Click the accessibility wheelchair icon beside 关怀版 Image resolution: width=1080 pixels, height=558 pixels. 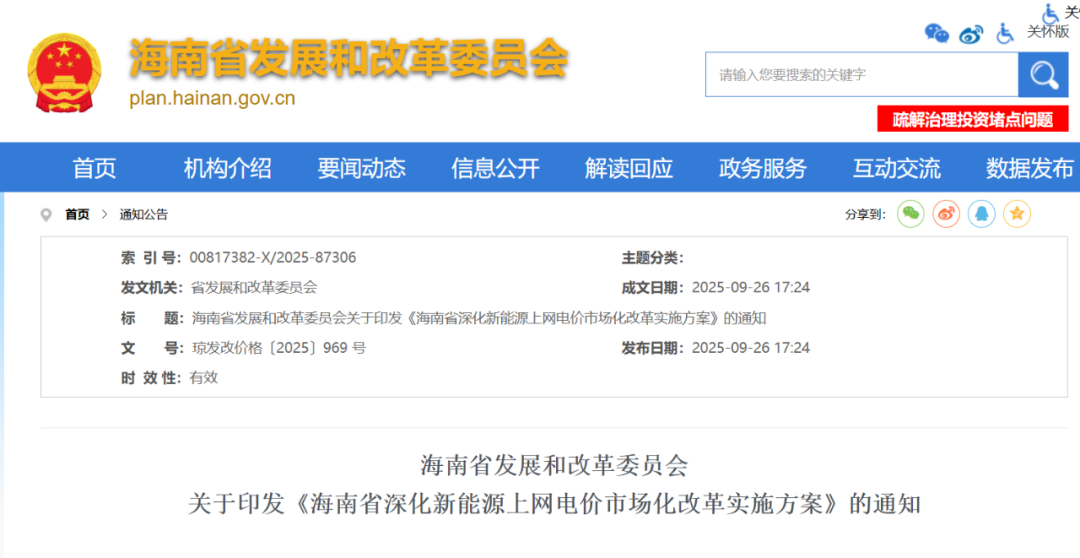click(1005, 33)
